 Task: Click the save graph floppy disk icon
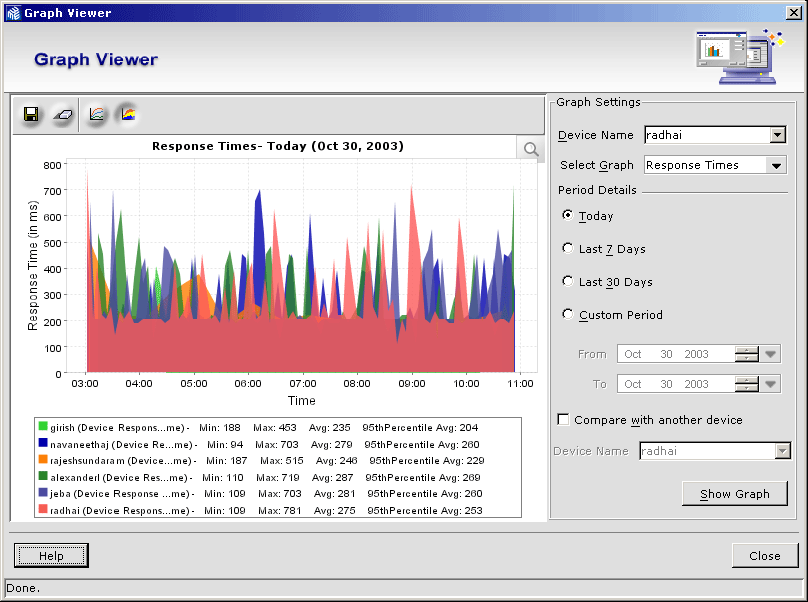tap(32, 115)
